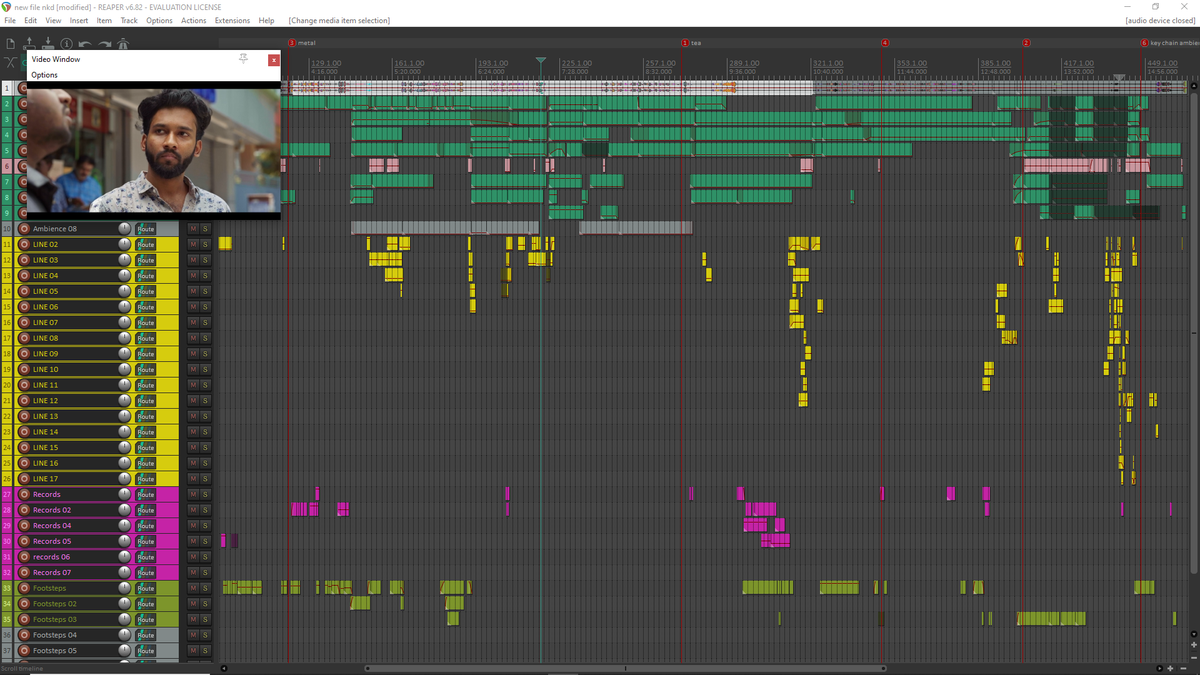Click the Change media item selection button
The image size is (1200, 675).
pyautogui.click(x=340, y=19)
